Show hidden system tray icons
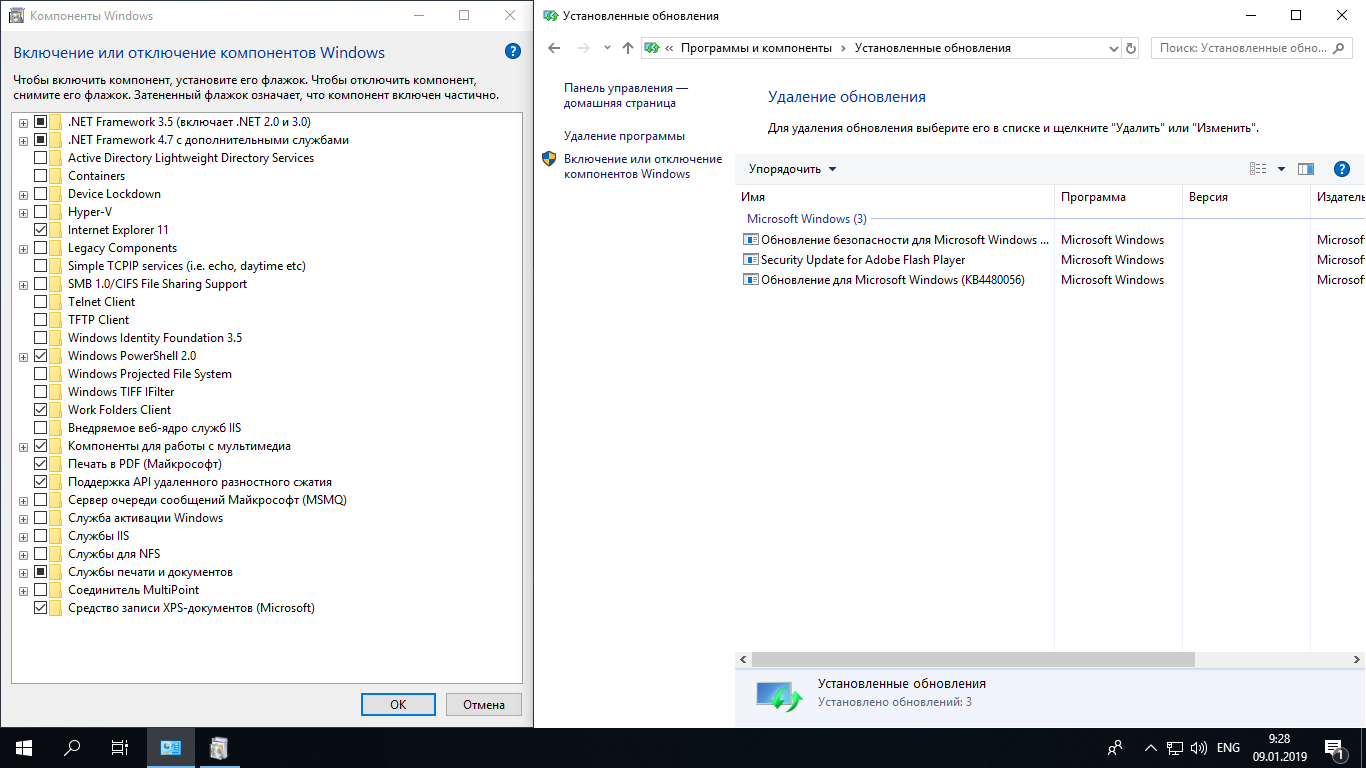The height and width of the screenshot is (768, 1366). [x=1151, y=748]
